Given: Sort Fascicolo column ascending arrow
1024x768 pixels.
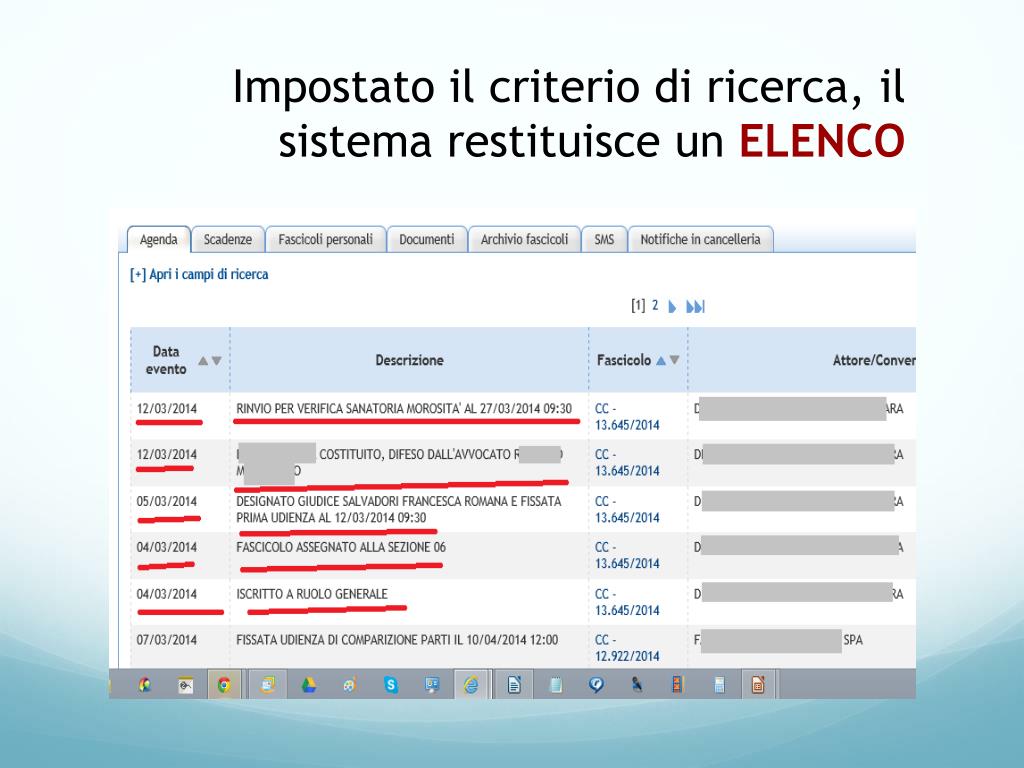Looking at the screenshot, I should [x=661, y=360].
